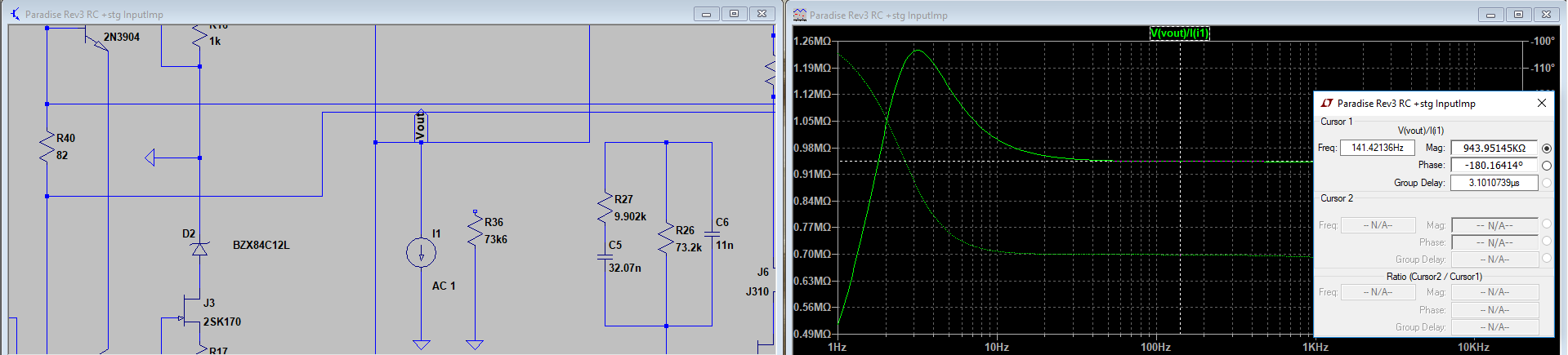Click the Cursor 1 Group Delay field 3.1010739µs
Image resolution: width=1568 pixels, height=355 pixels.
tap(1494, 183)
